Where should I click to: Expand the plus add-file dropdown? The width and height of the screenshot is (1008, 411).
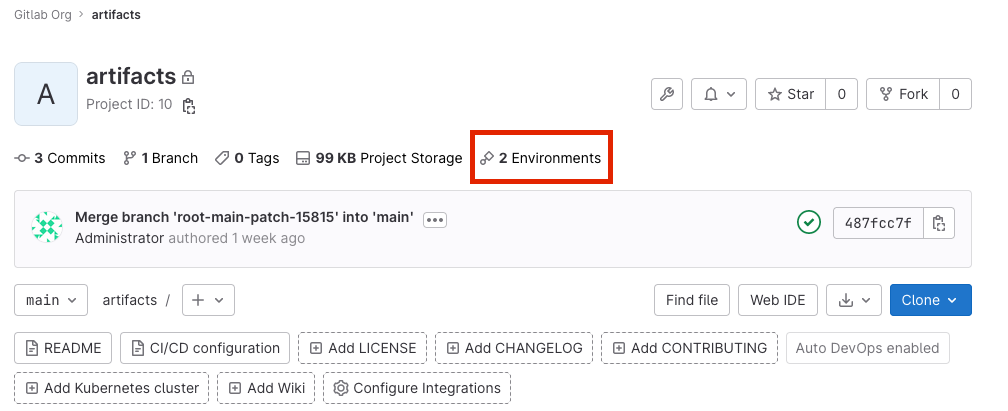coord(208,300)
